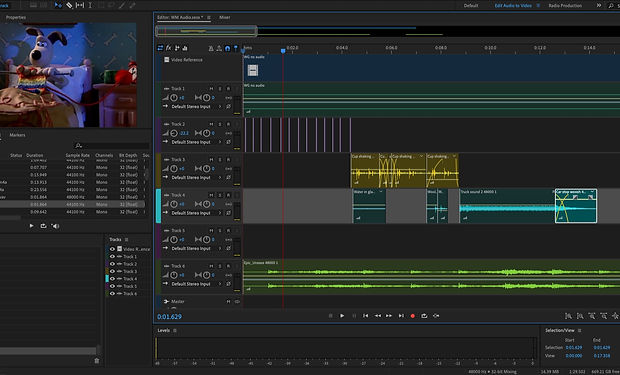
Task: Mute Track 4
Action: coord(211,195)
